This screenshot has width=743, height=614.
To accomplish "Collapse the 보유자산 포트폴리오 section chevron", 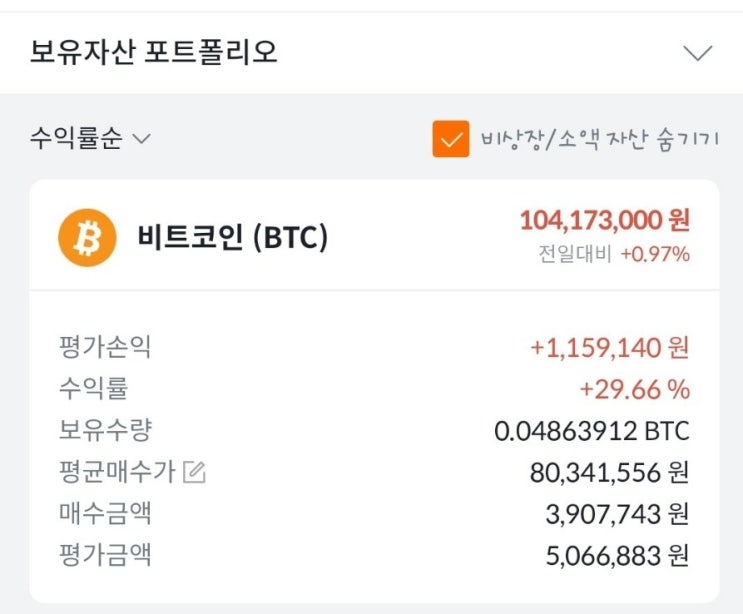I will (696, 53).
